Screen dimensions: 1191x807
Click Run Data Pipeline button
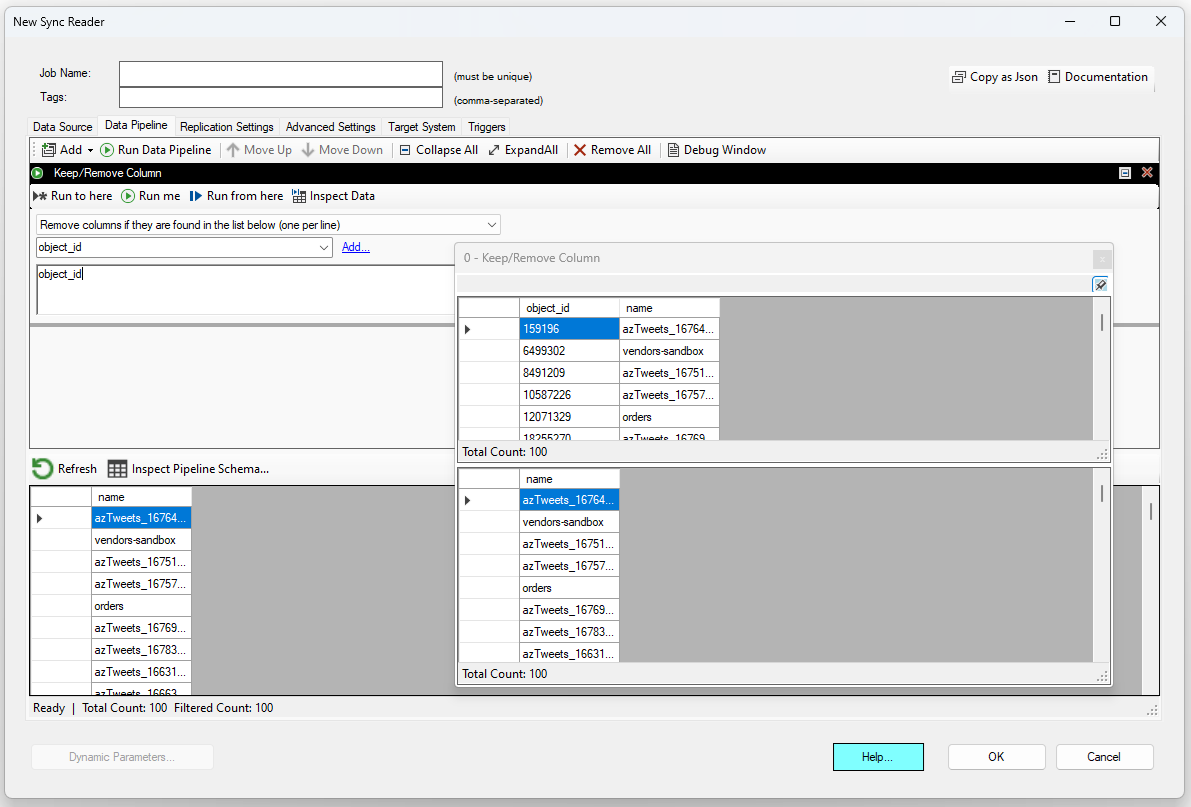[x=156, y=150]
